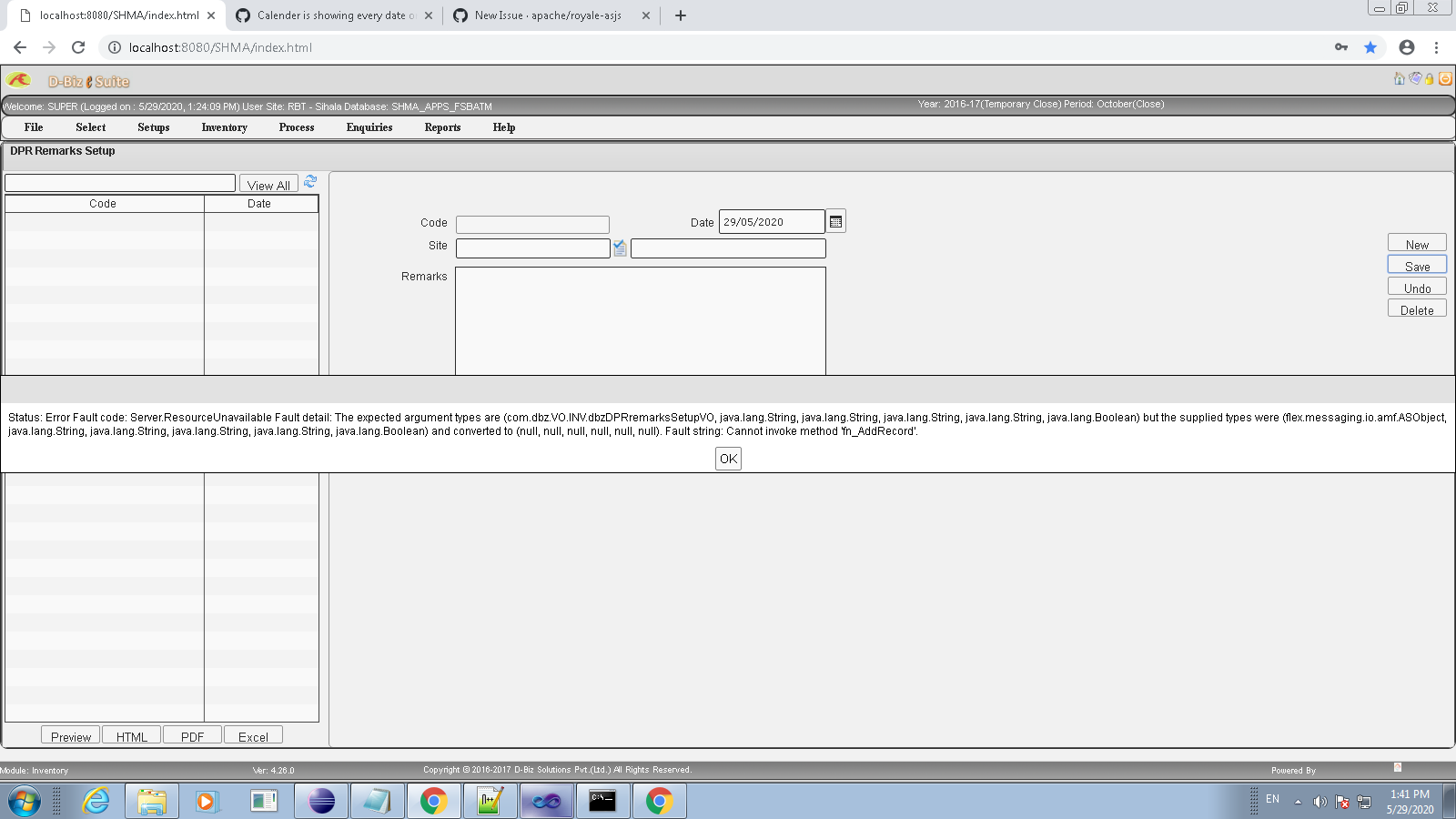Click the View All button
1456x819 pixels.
[268, 184]
